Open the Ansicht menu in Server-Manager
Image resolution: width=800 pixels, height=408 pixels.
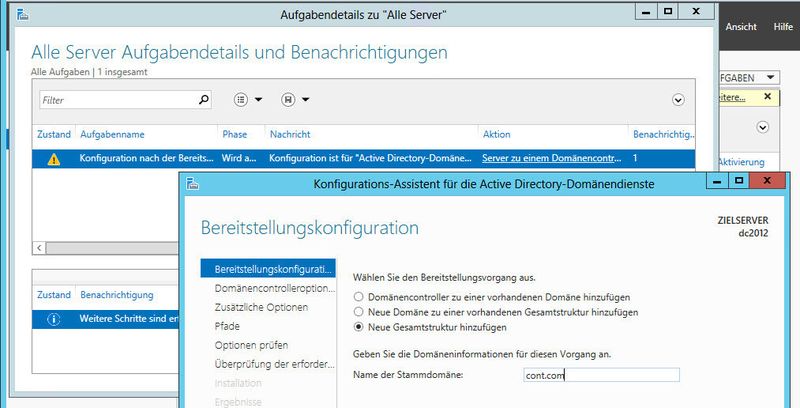pos(741,27)
